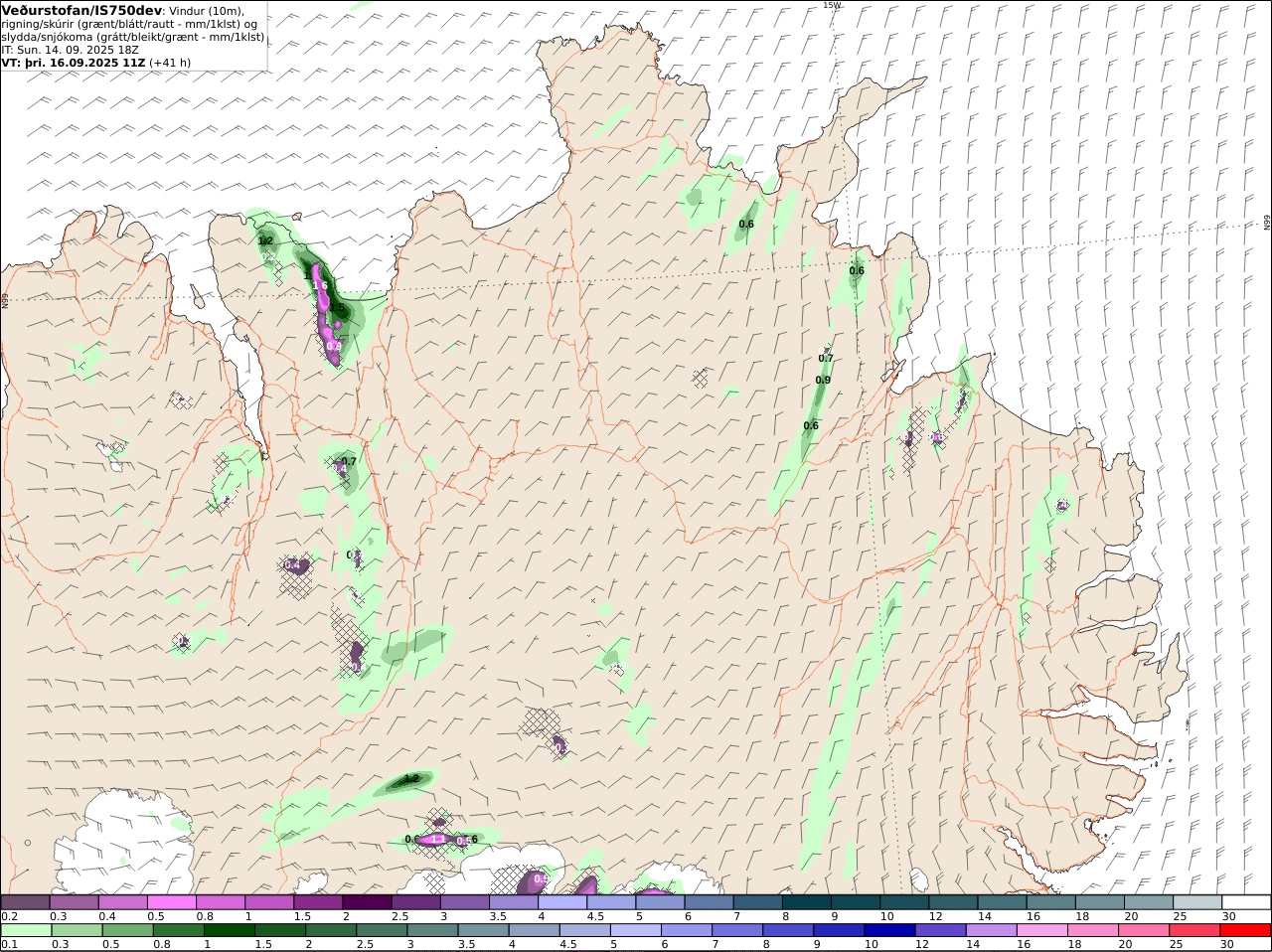Pick upper legend swatch between 4 and 4.5
Screen dimensions: 1272x952
[561, 902]
